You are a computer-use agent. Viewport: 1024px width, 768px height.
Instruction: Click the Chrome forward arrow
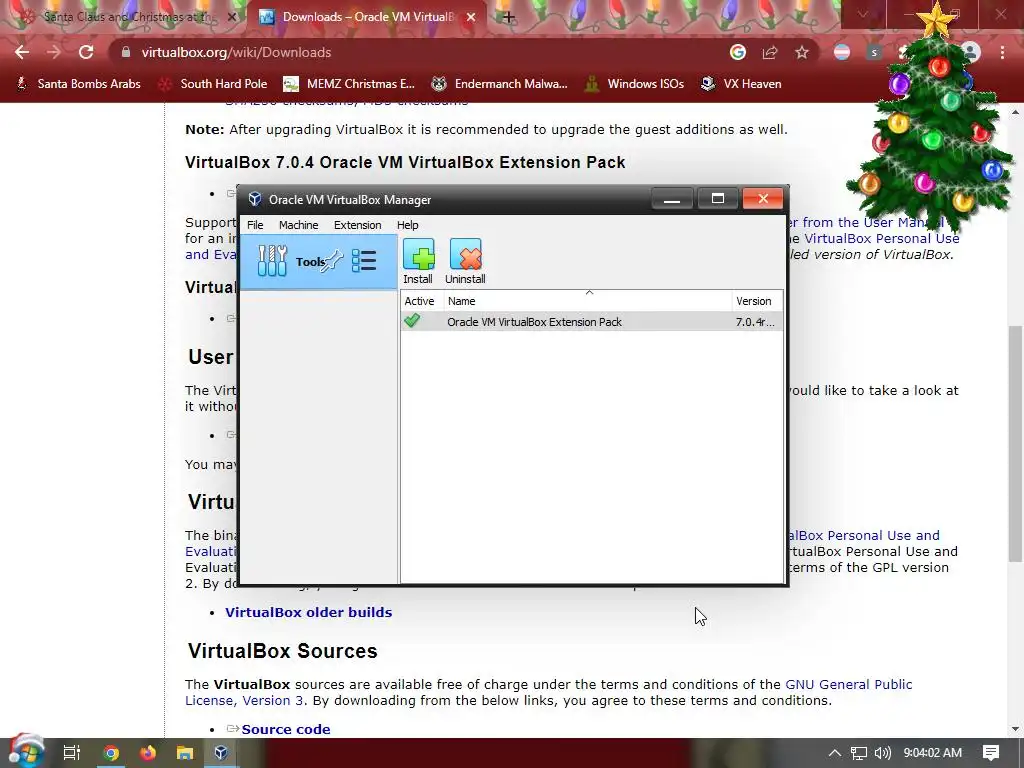[x=54, y=52]
